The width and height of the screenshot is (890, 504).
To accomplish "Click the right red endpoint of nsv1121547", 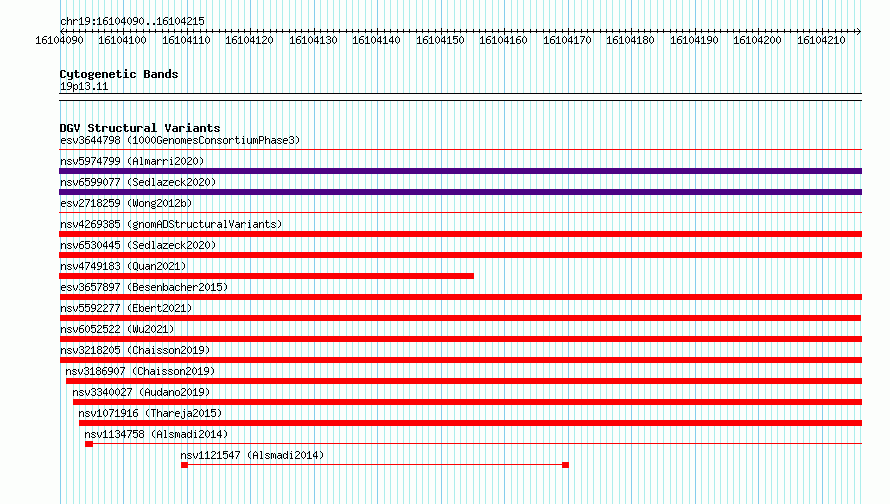I will (x=565, y=465).
